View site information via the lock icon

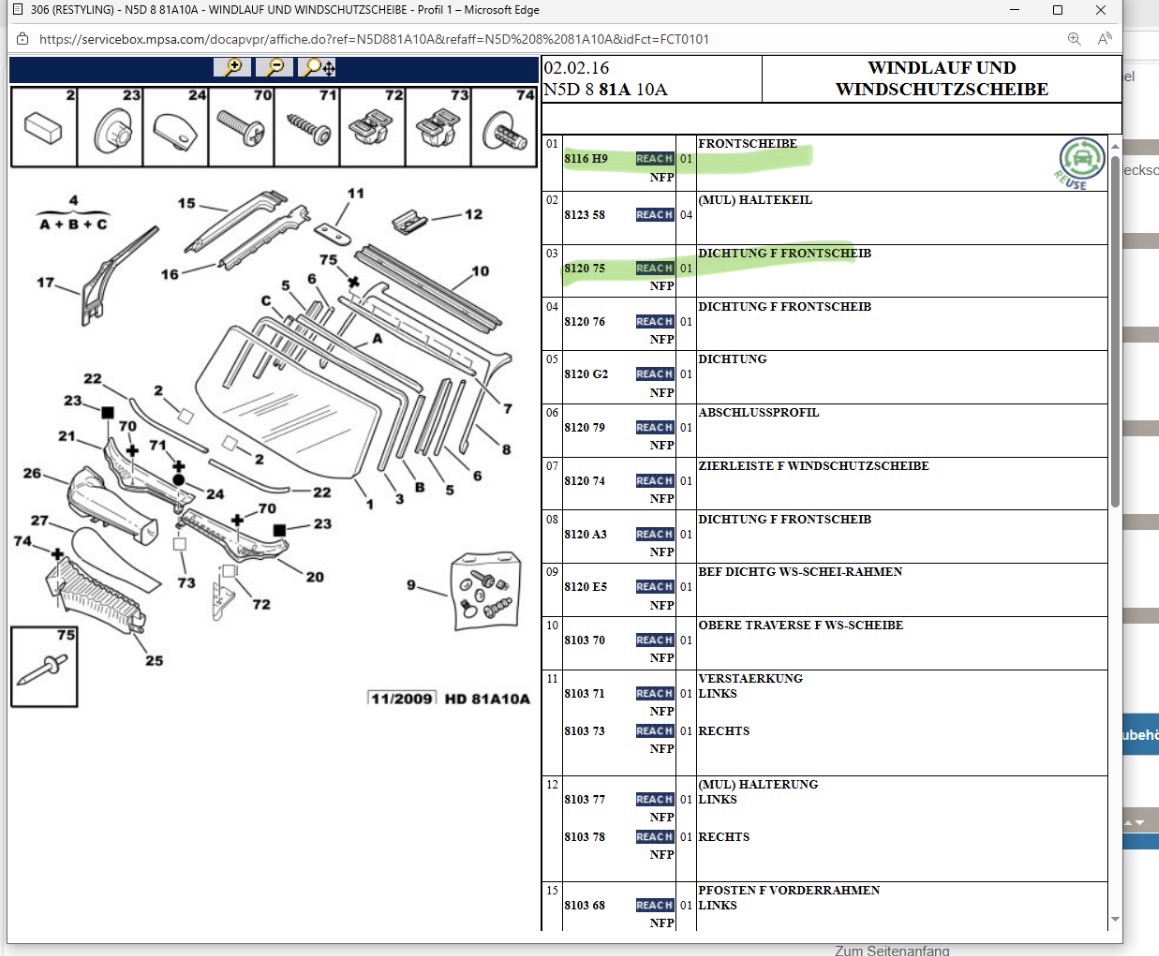click(x=22, y=39)
